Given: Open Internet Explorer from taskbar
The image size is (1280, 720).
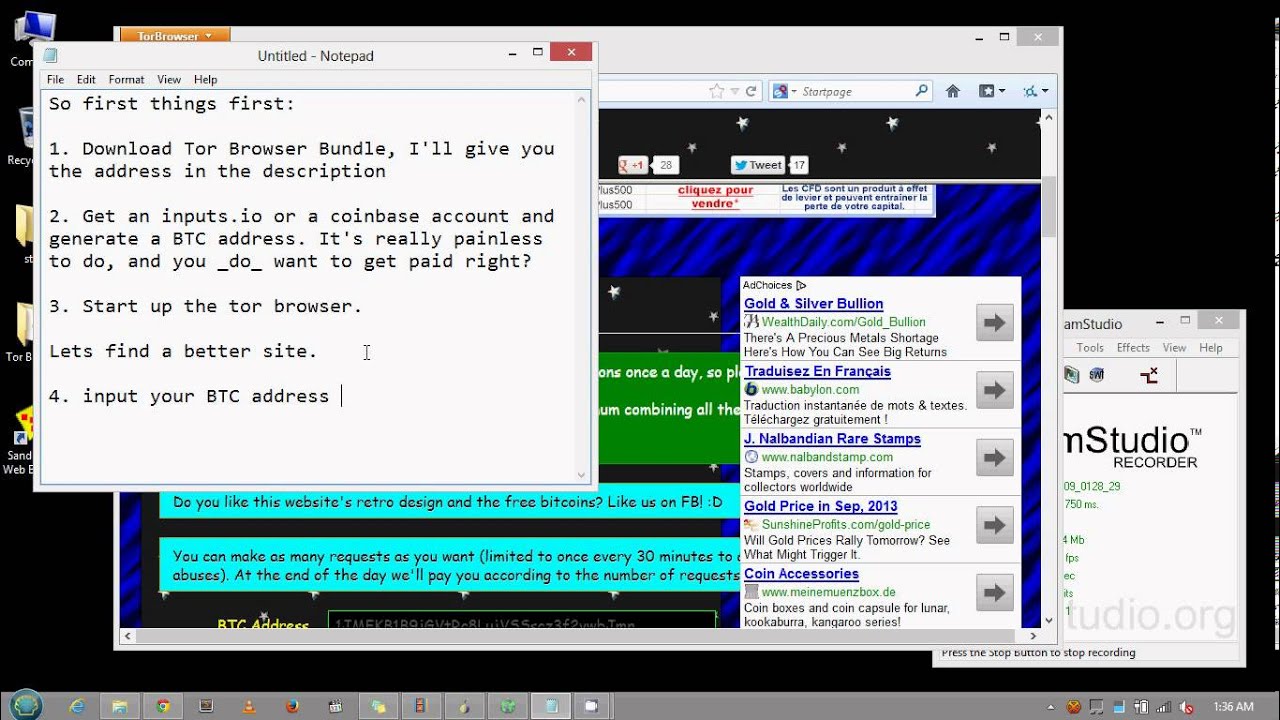Looking at the screenshot, I should click(78, 706).
